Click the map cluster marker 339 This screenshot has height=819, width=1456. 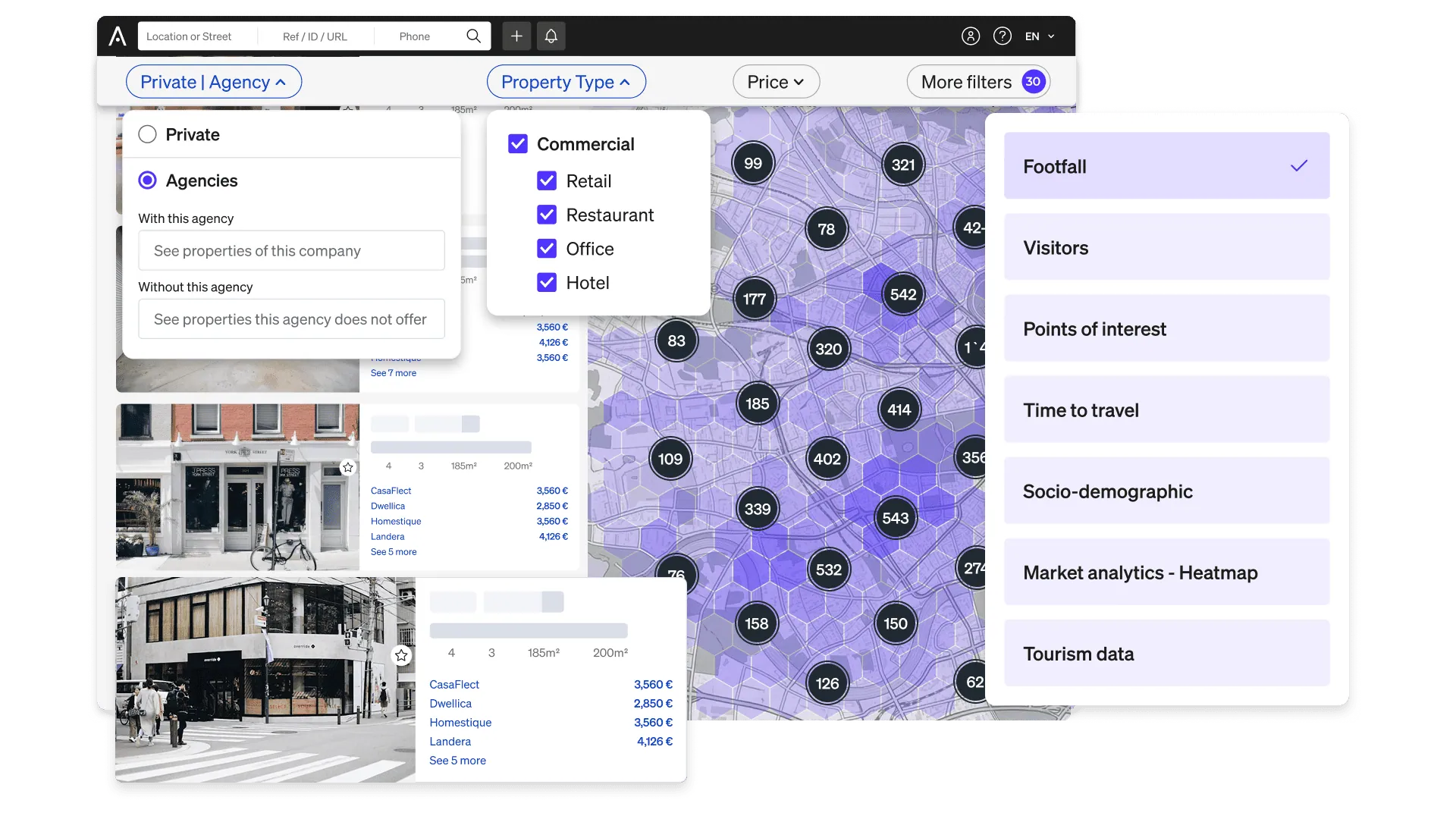(x=758, y=510)
